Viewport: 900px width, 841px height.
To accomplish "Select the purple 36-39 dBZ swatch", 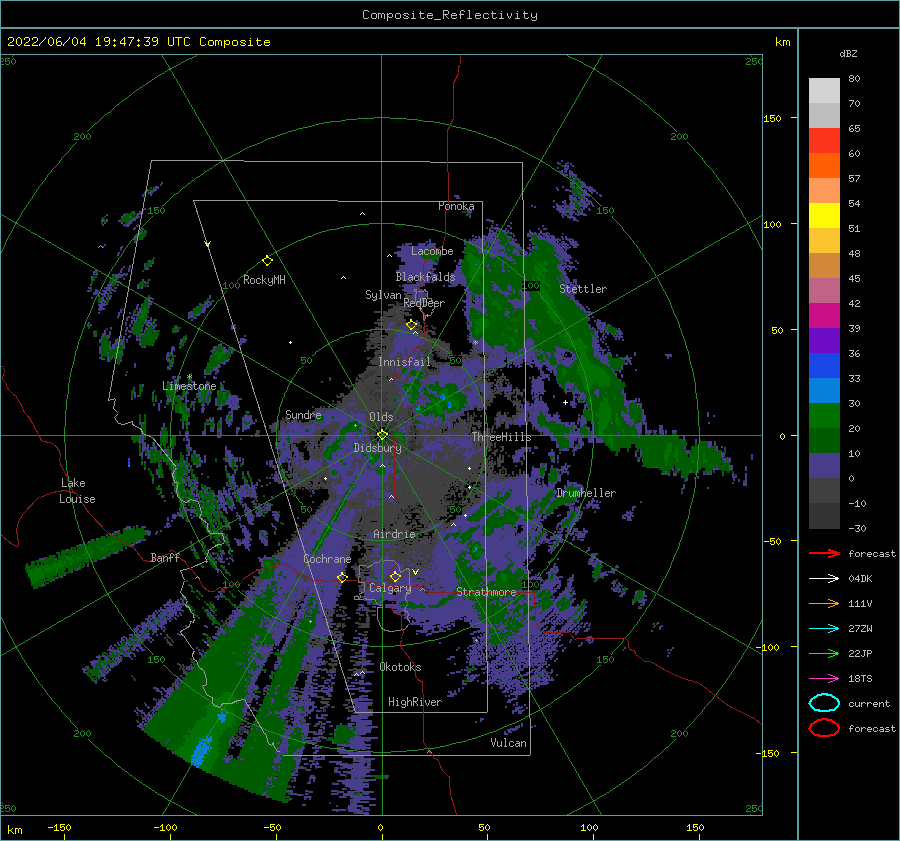I will [824, 341].
